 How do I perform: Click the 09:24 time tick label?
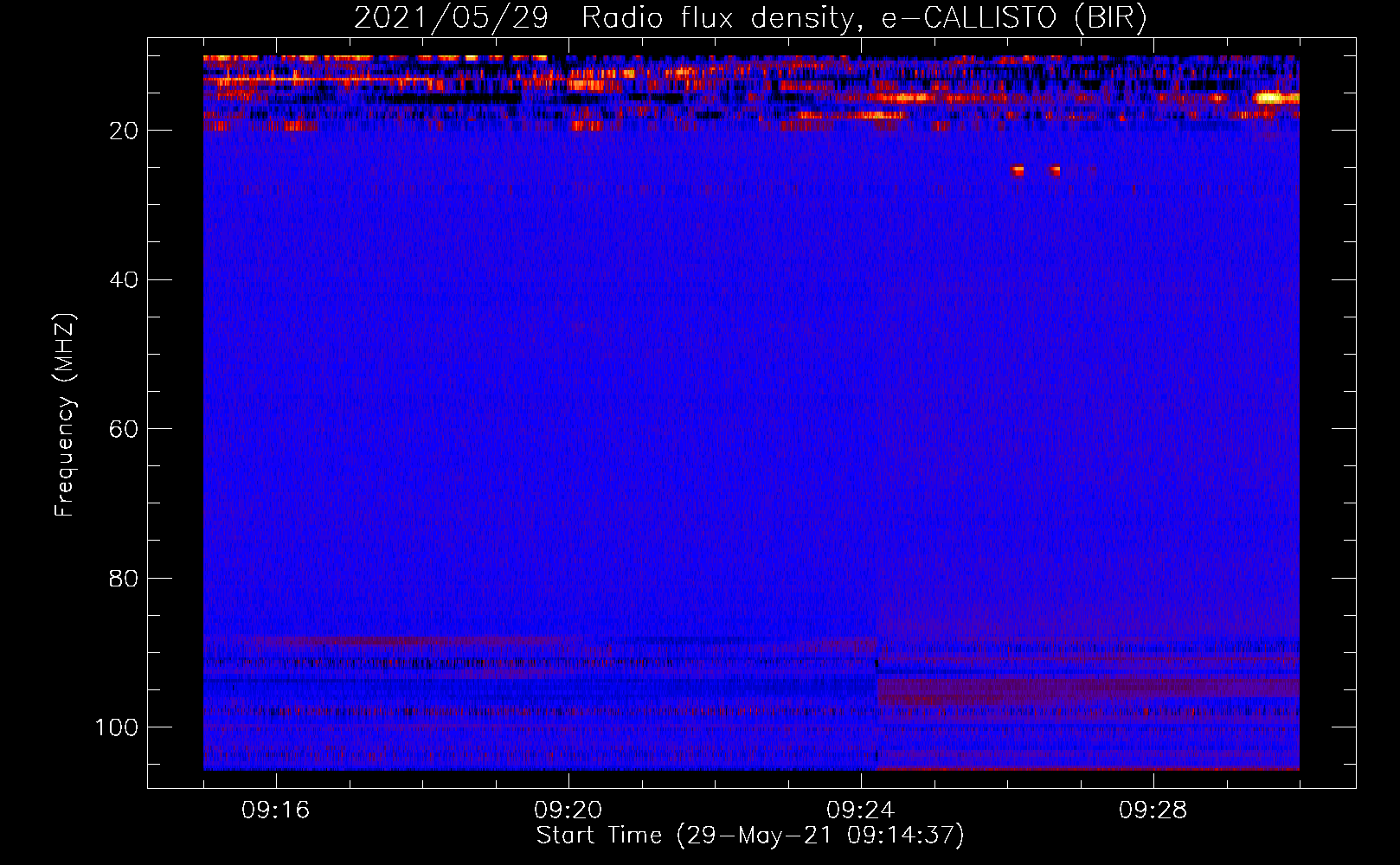860,811
